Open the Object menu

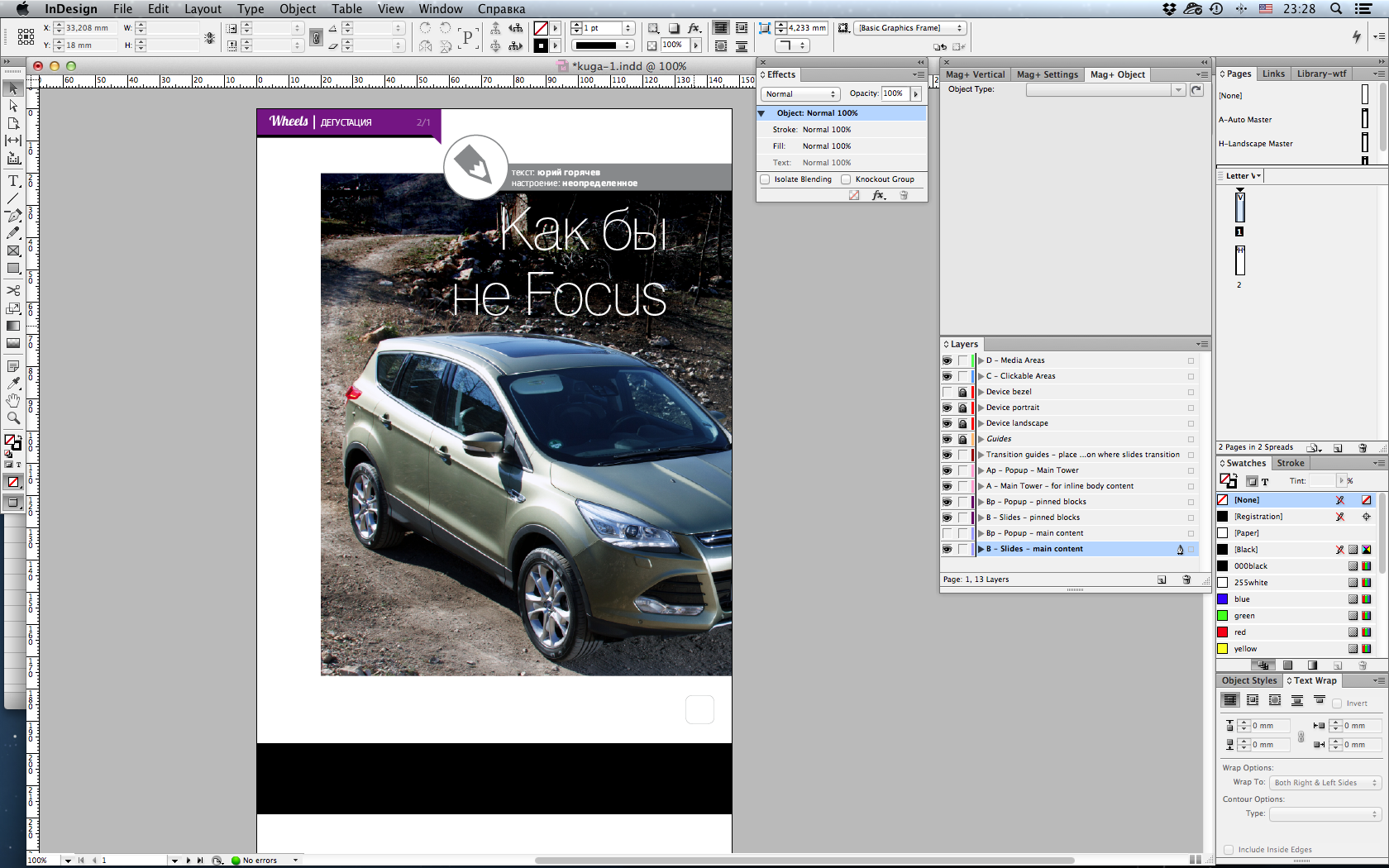pos(298,9)
